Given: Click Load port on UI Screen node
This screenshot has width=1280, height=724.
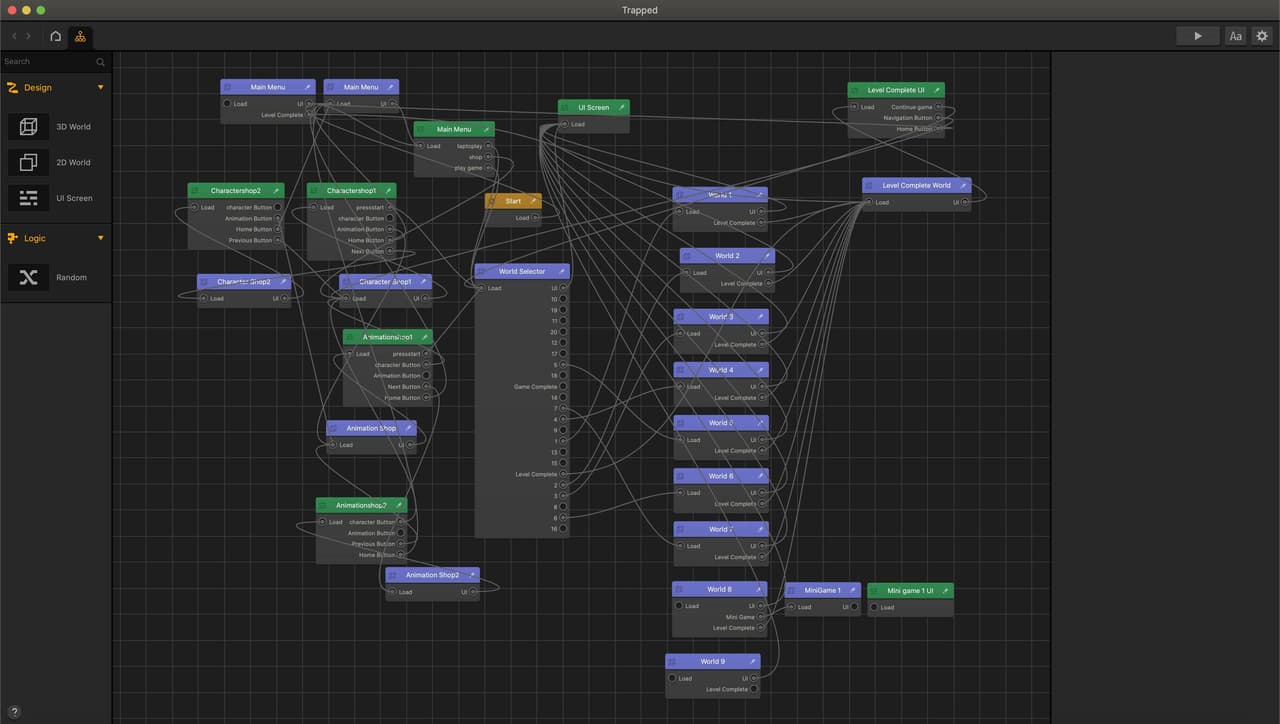Looking at the screenshot, I should (565, 124).
